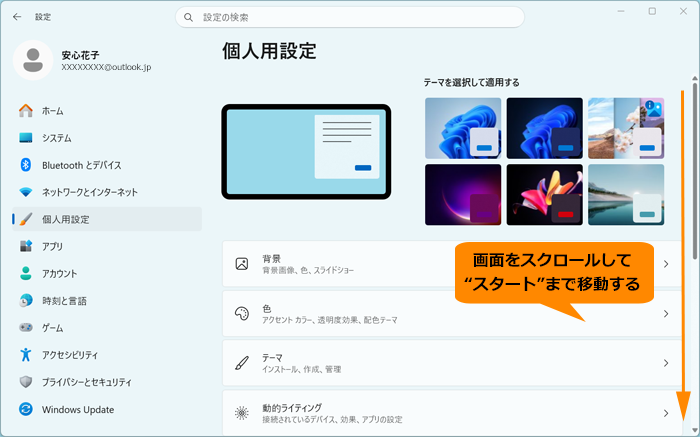Select アプリ in the navigation
The image size is (700, 437).
[x=107, y=246]
